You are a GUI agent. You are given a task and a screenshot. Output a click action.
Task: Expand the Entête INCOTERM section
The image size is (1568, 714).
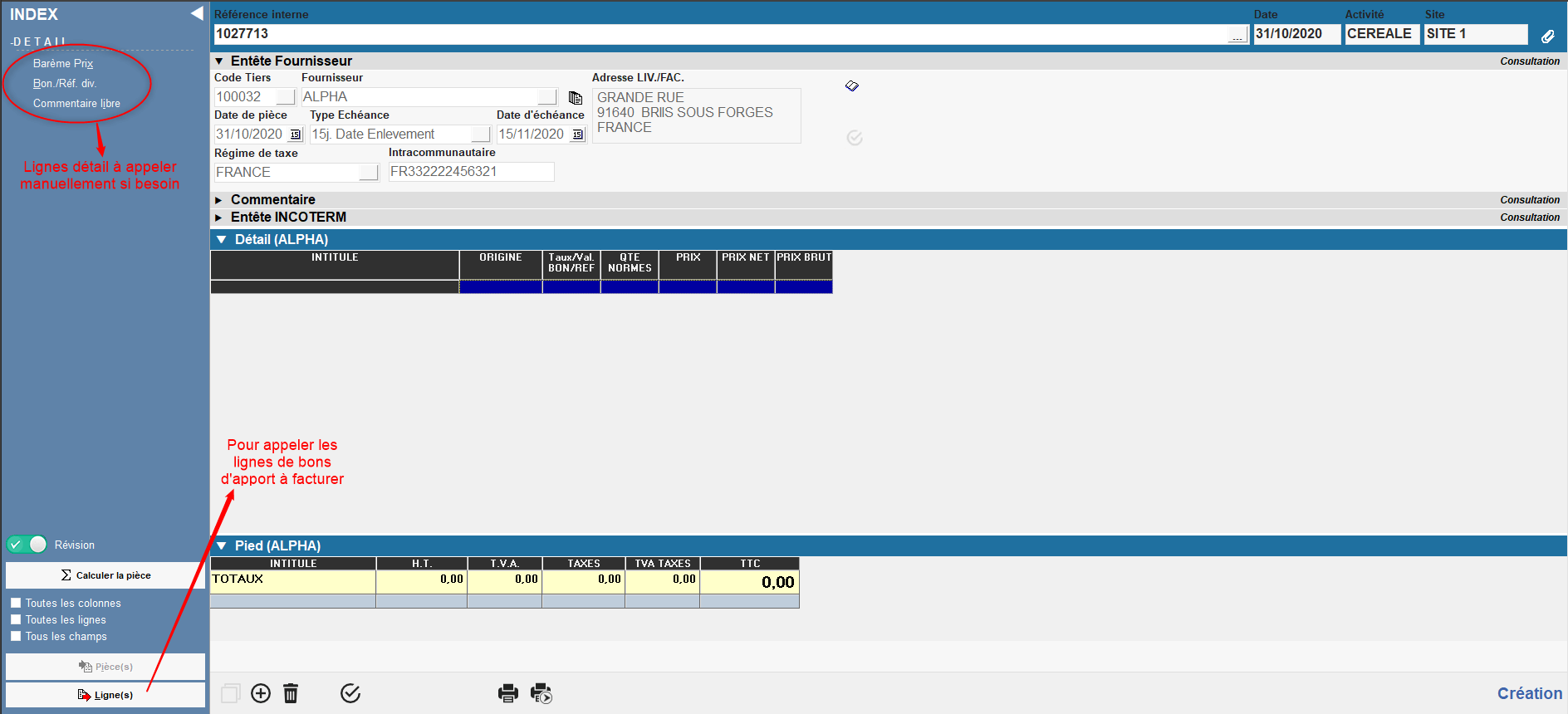tap(219, 218)
